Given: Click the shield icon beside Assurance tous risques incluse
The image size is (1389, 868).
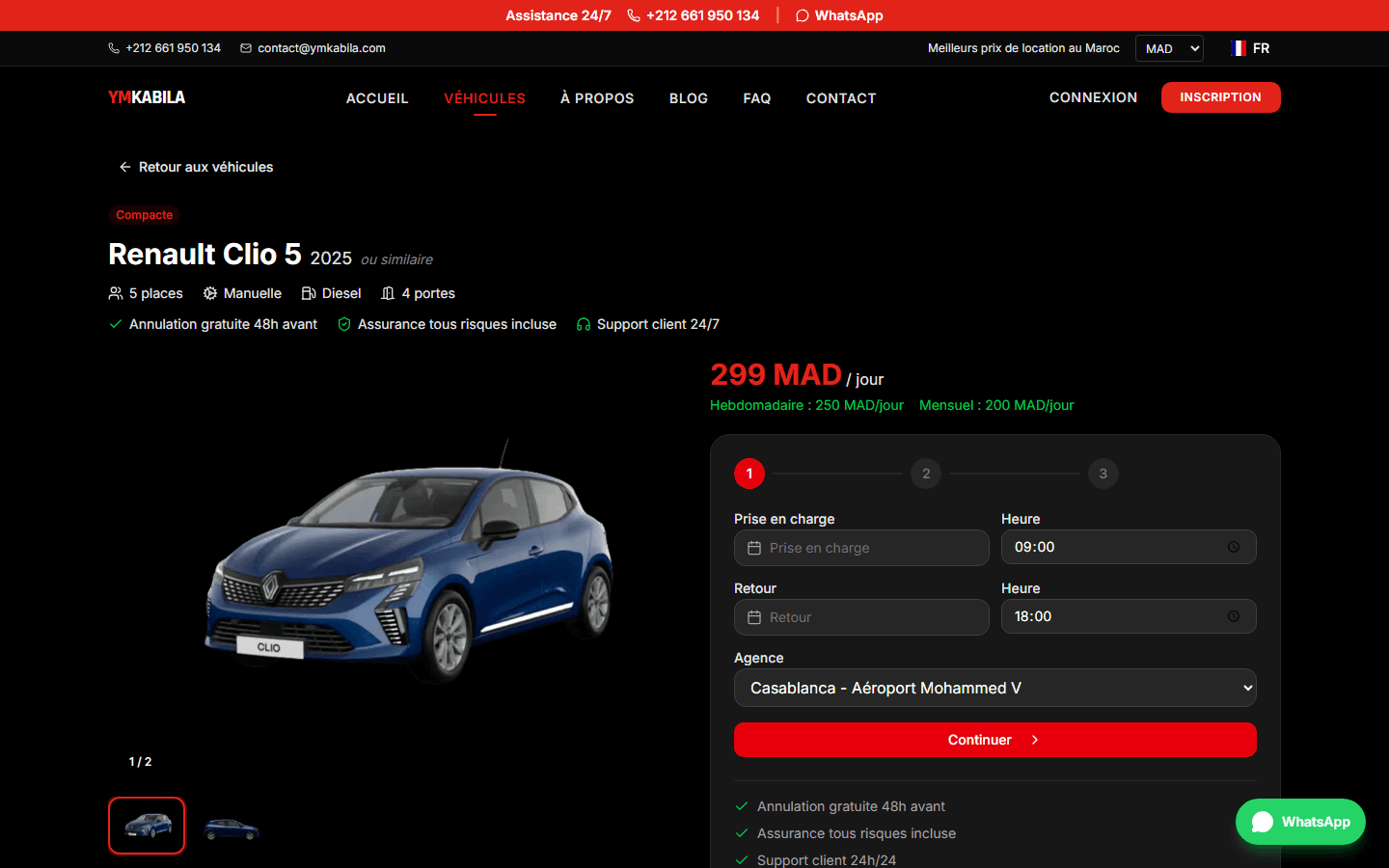Looking at the screenshot, I should point(344,324).
